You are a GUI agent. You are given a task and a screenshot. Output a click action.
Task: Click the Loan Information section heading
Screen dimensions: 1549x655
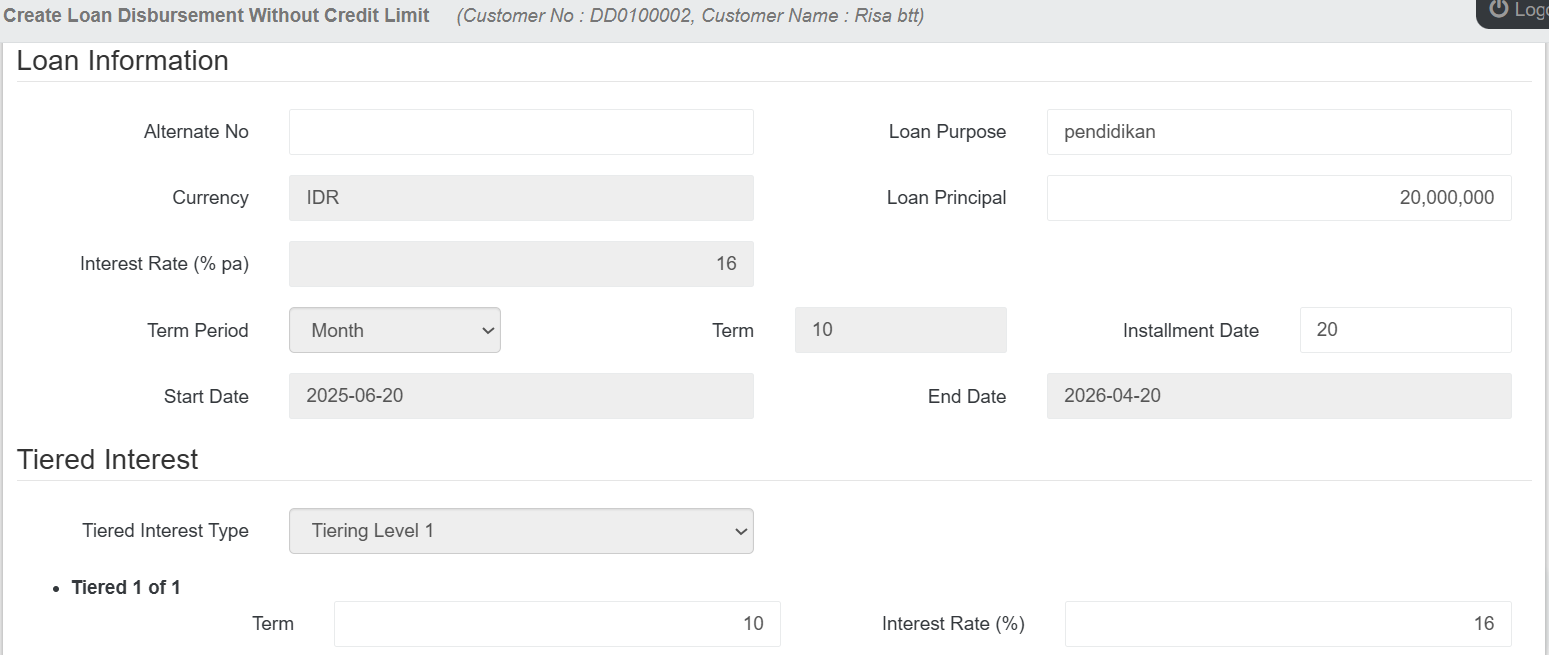pyautogui.click(x=122, y=61)
